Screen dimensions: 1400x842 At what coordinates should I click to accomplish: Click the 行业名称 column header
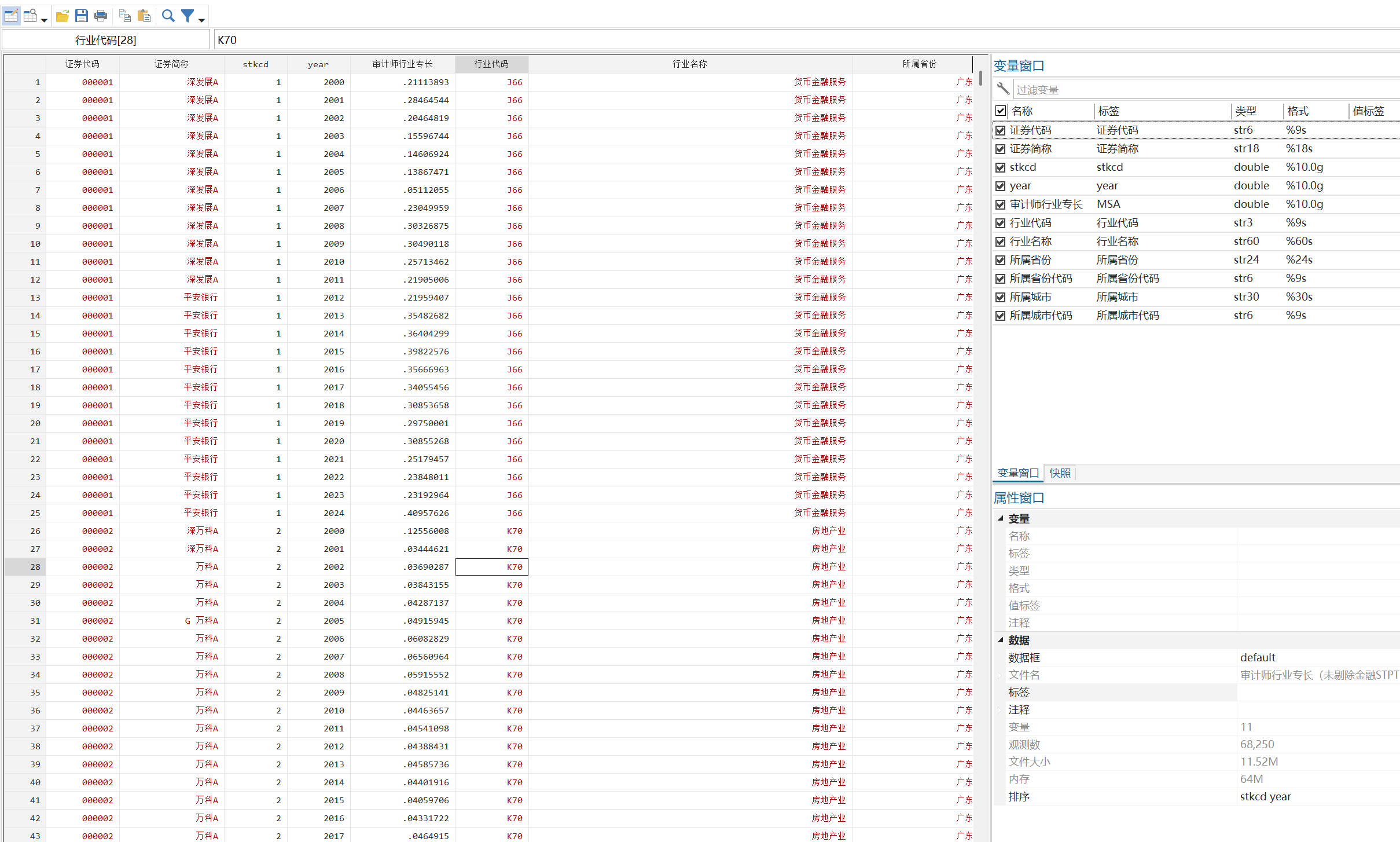[x=689, y=64]
